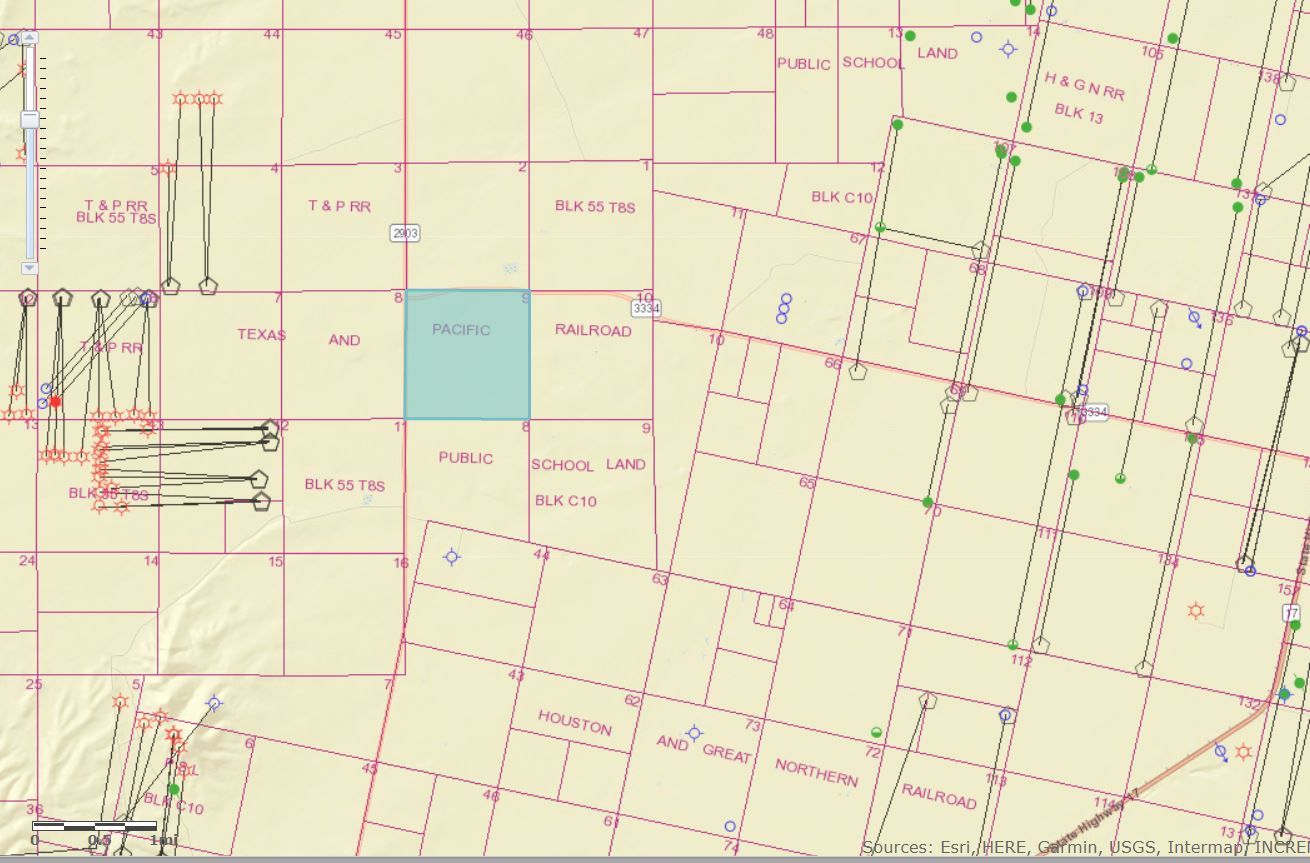Image resolution: width=1310 pixels, height=863 pixels.
Task: Click the NORTHERN survey label
Action: 817,772
